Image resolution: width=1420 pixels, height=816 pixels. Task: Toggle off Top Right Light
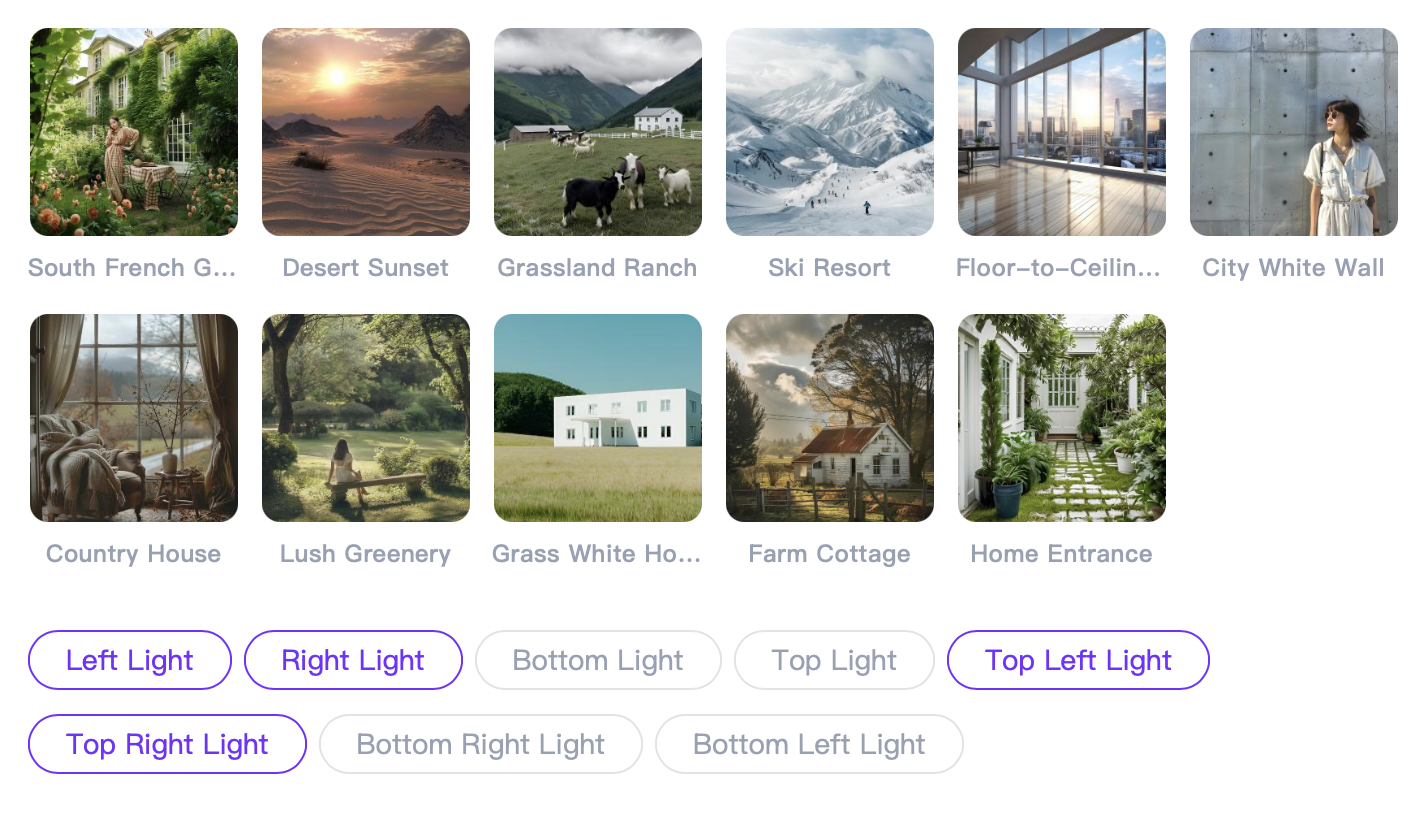click(166, 744)
